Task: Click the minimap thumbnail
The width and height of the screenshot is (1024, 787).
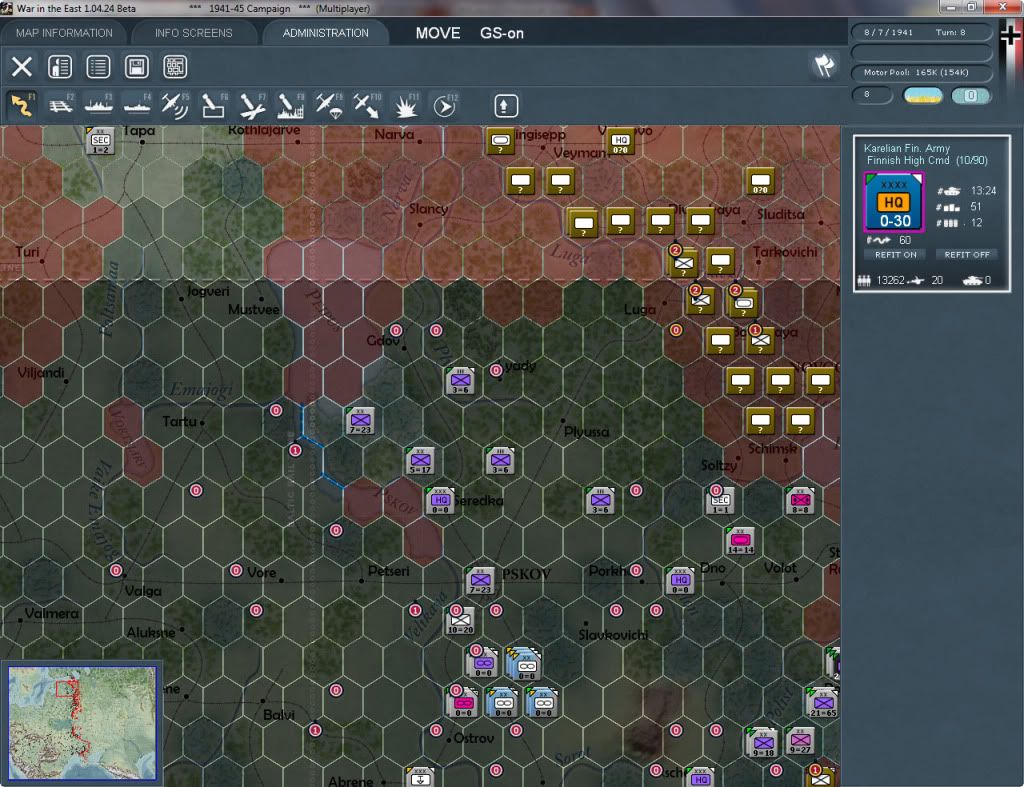Action: [82, 722]
